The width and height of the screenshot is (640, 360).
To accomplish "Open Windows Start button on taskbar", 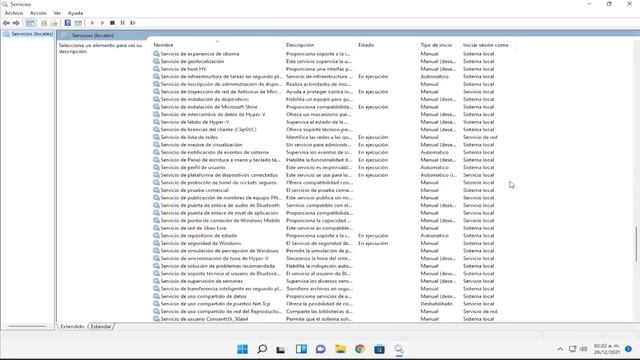I will 242,349.
